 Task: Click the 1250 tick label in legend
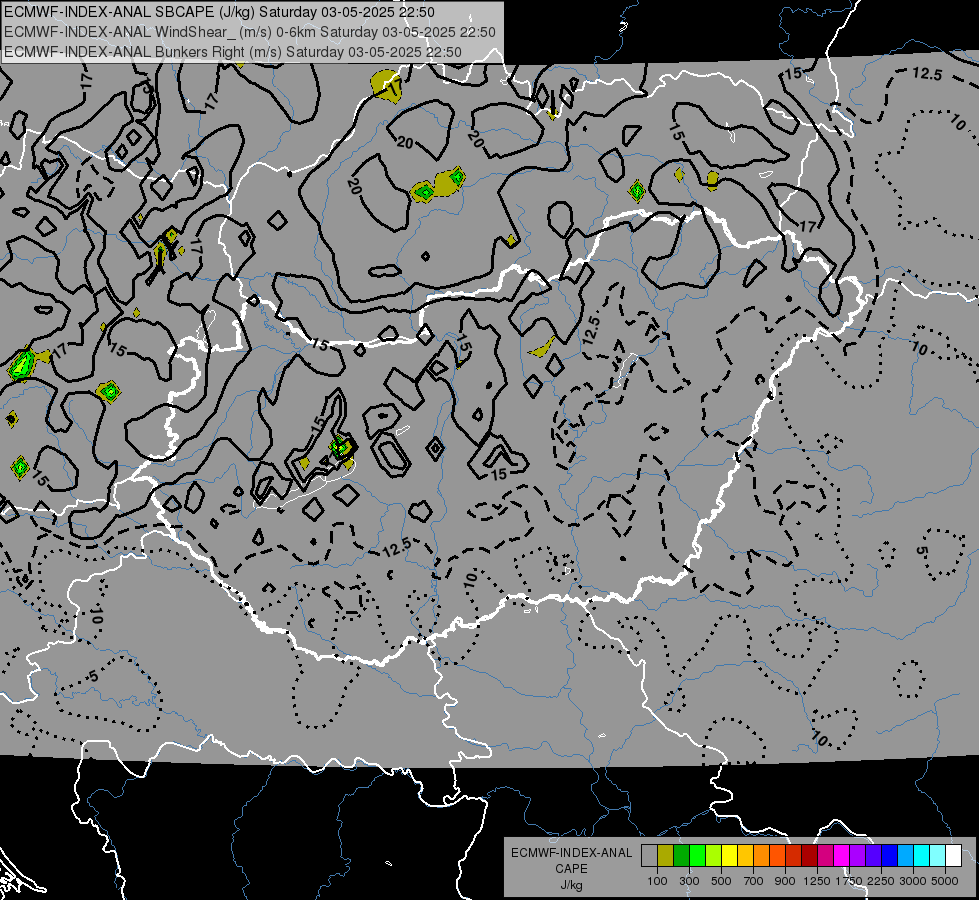coord(817,881)
